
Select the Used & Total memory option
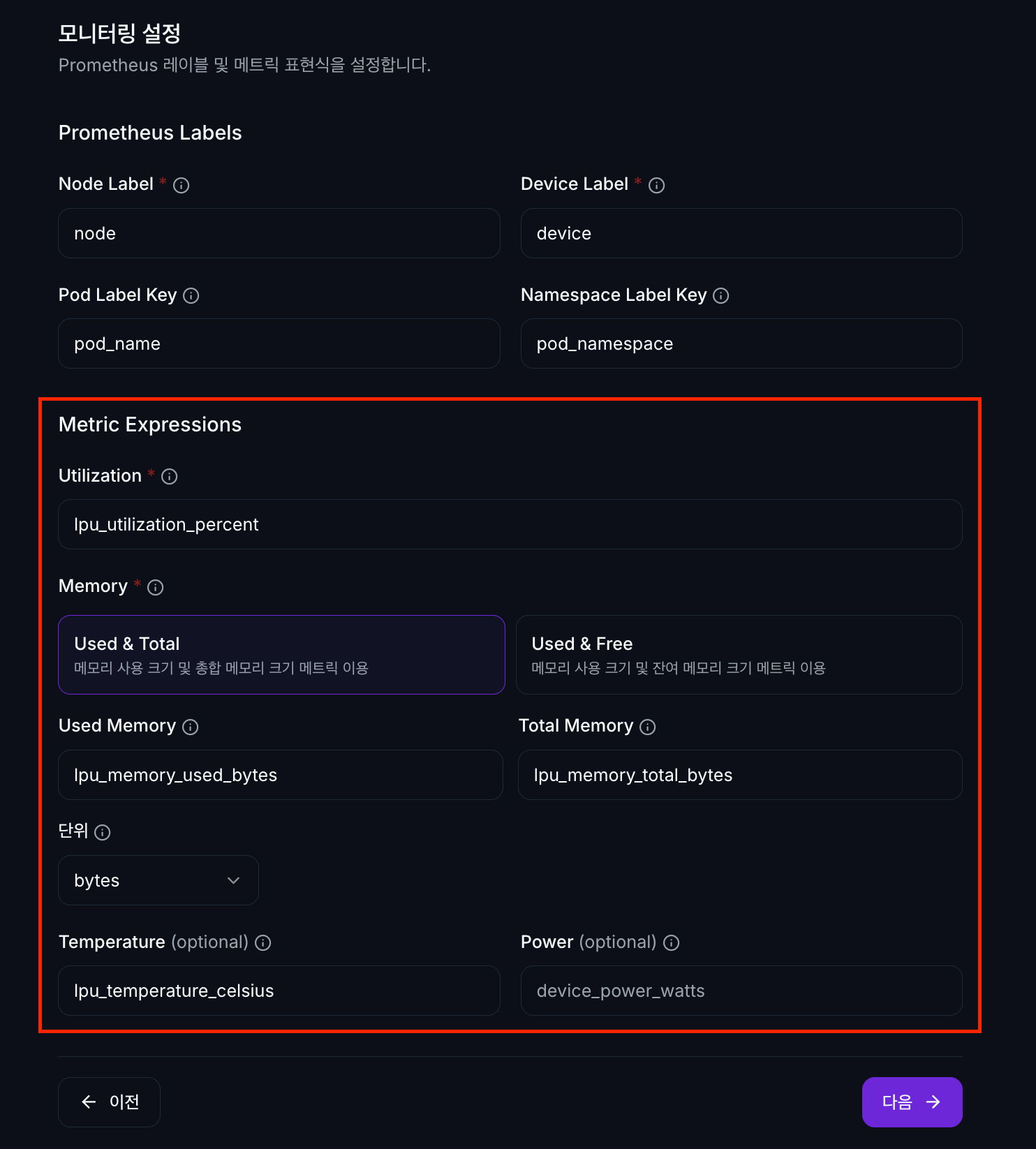[x=281, y=654]
